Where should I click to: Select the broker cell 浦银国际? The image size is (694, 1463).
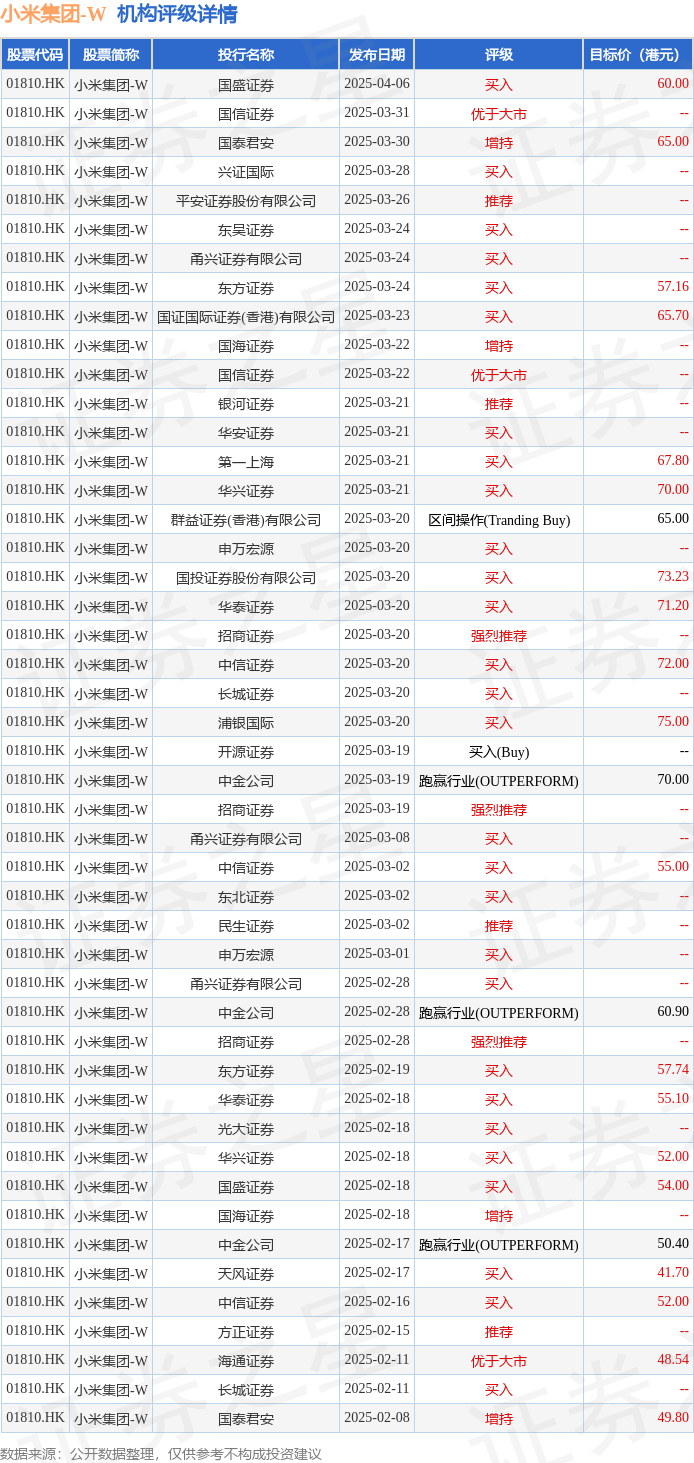(246, 722)
